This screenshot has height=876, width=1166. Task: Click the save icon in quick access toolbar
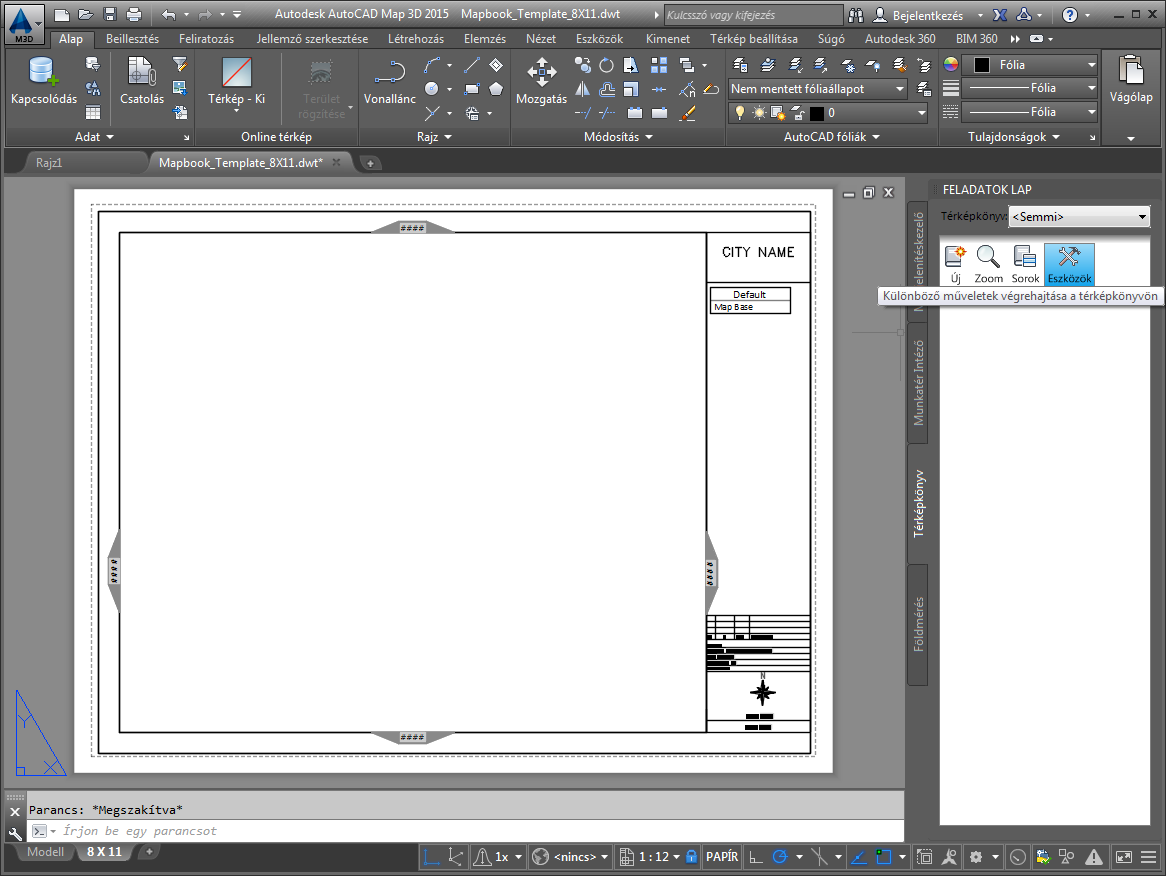tap(110, 14)
